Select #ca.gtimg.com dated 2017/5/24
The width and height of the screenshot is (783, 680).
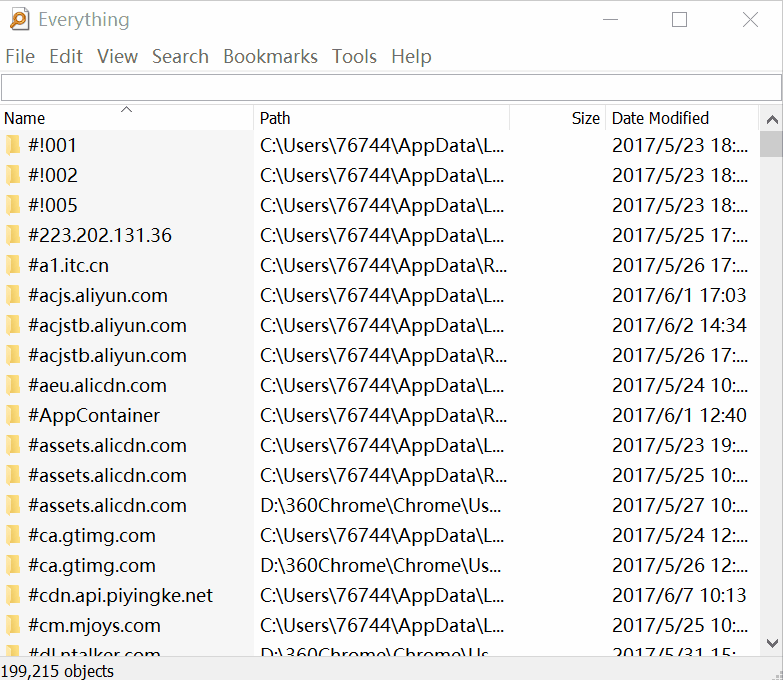coord(92,536)
